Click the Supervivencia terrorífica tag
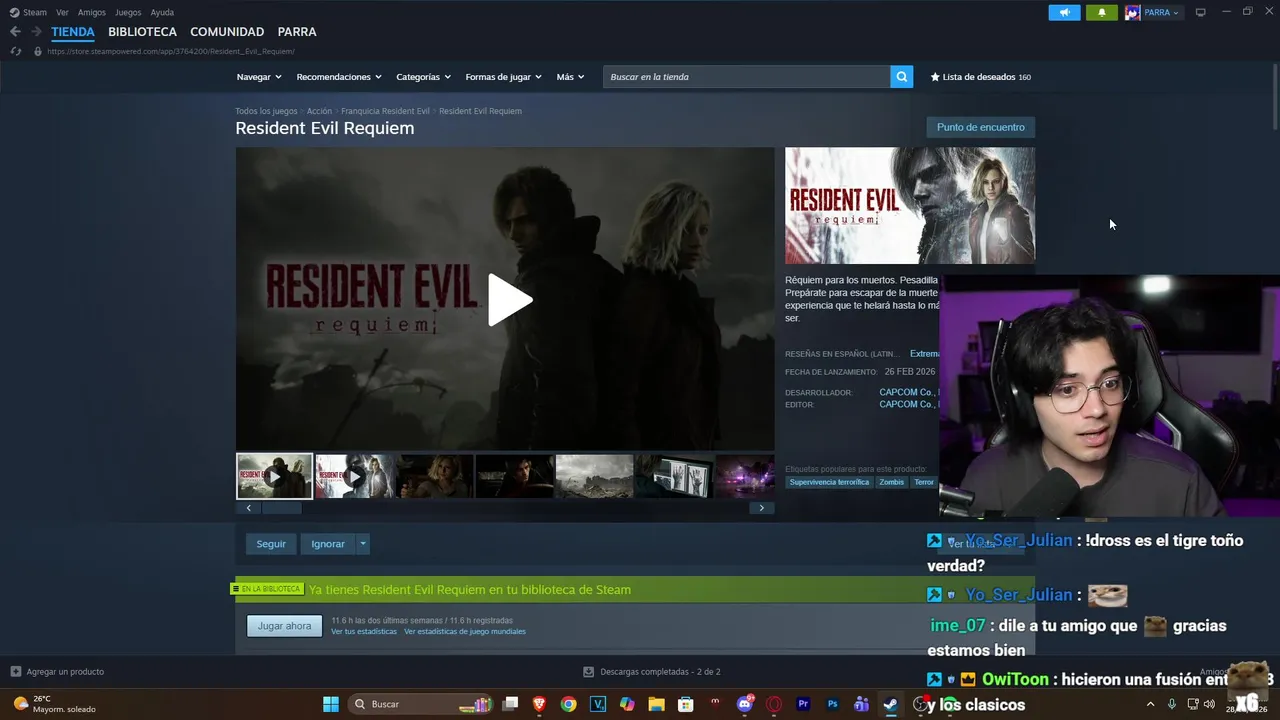The height and width of the screenshot is (720, 1280). coord(829,482)
